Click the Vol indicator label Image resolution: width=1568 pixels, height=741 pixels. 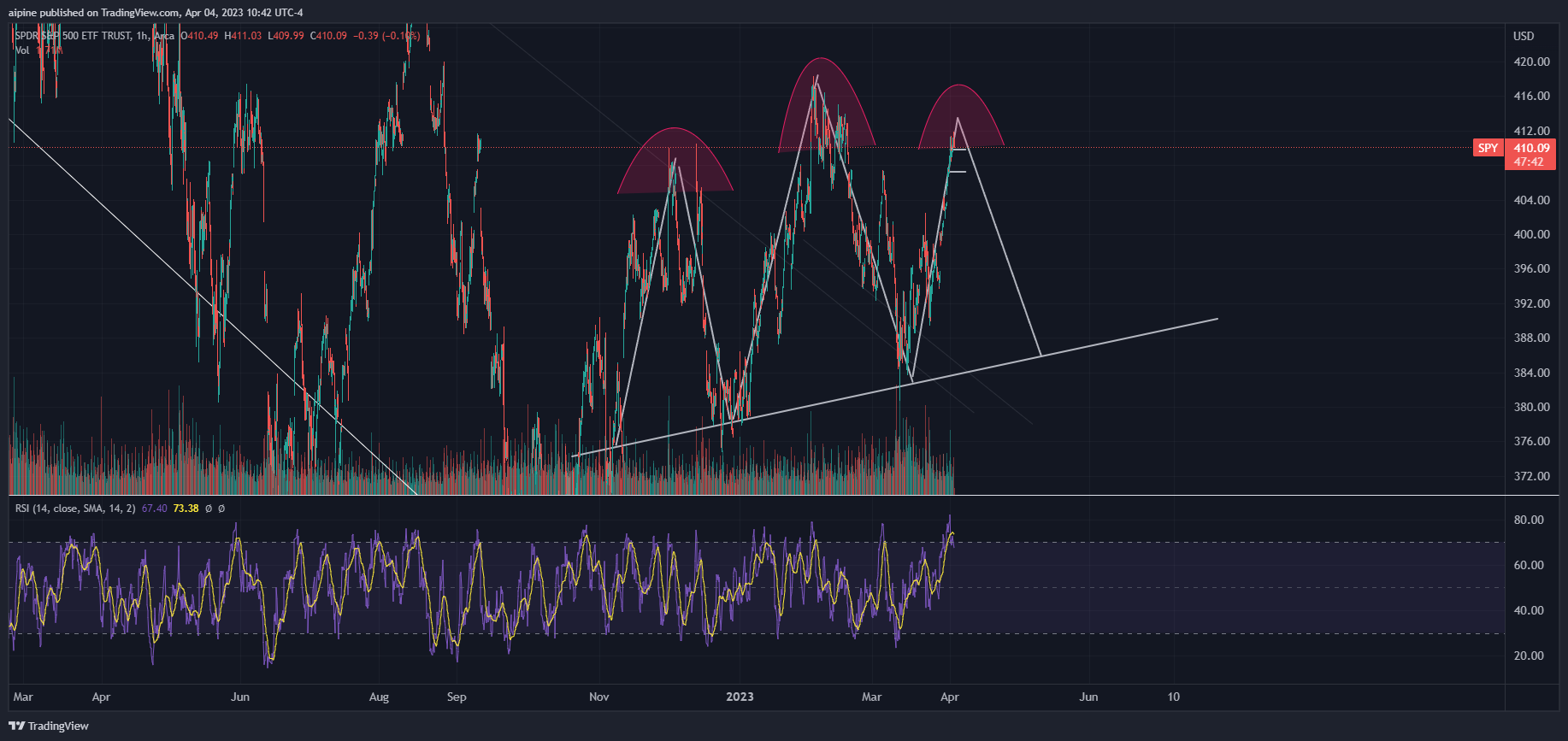pos(22,50)
